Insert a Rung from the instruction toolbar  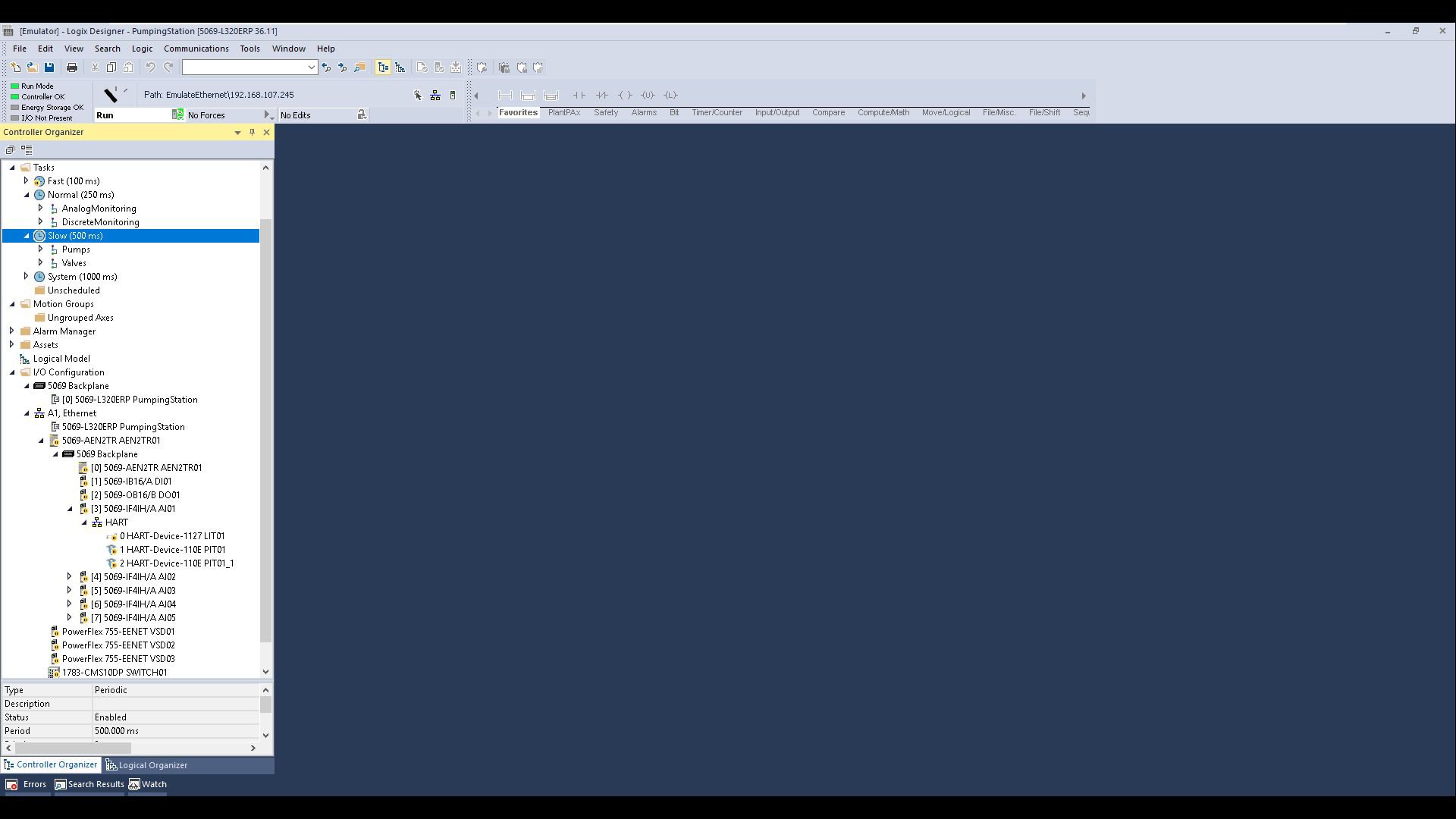505,96
